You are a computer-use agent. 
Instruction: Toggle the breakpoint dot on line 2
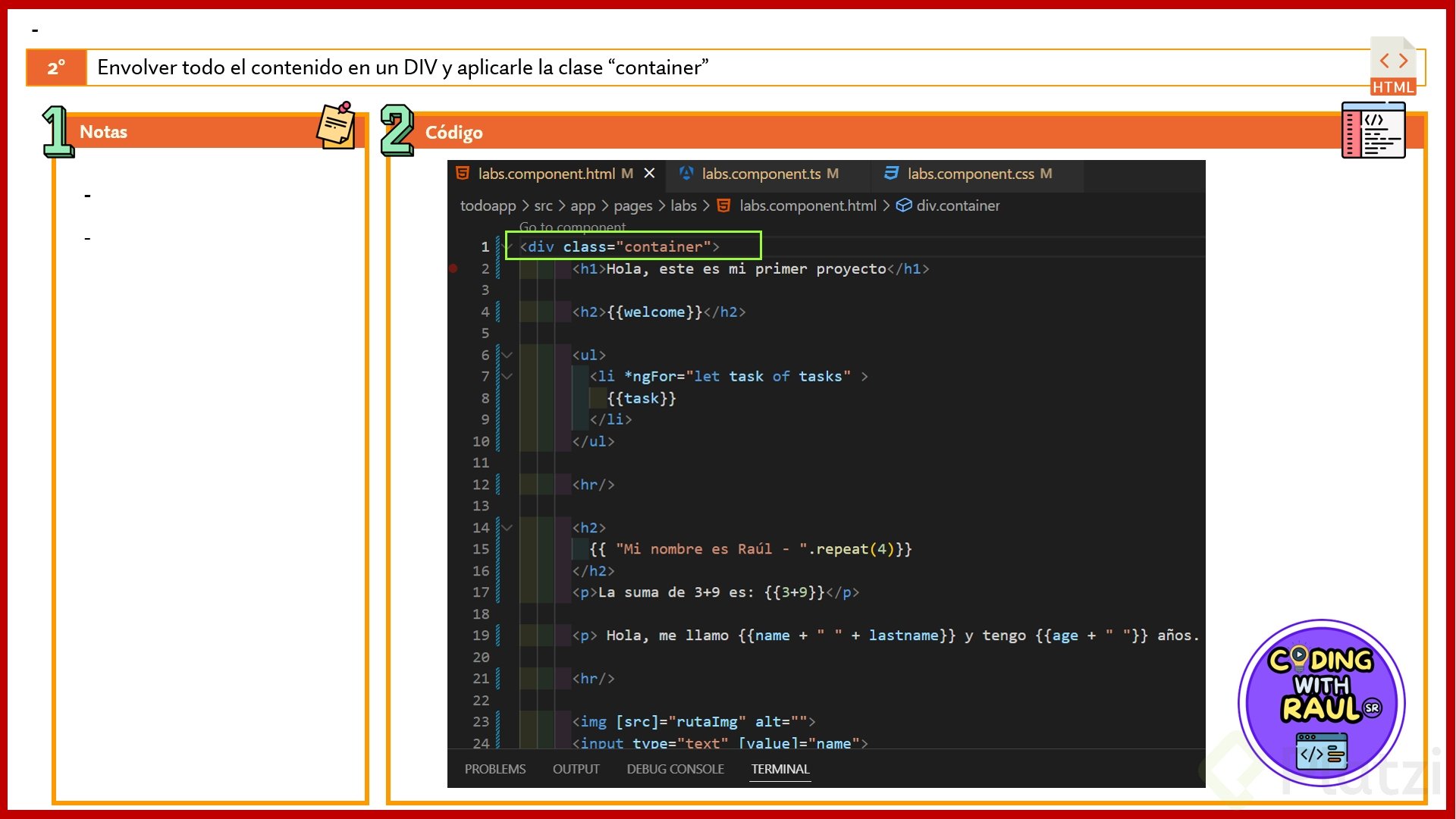click(x=453, y=268)
